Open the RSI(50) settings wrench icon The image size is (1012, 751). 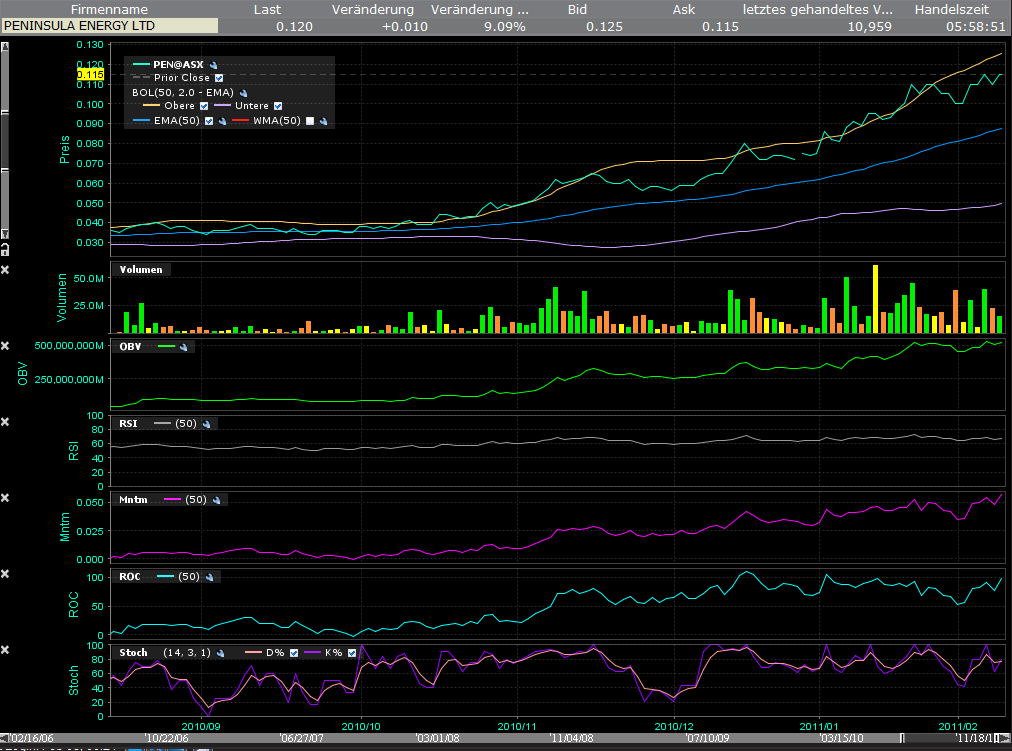point(208,423)
